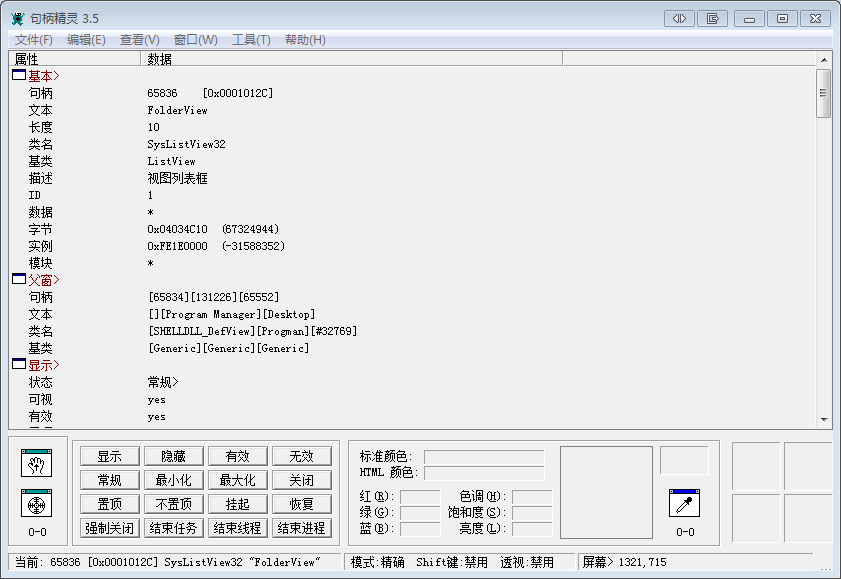Open the 窗口(W) menu
The height and width of the screenshot is (579, 841).
pos(196,40)
